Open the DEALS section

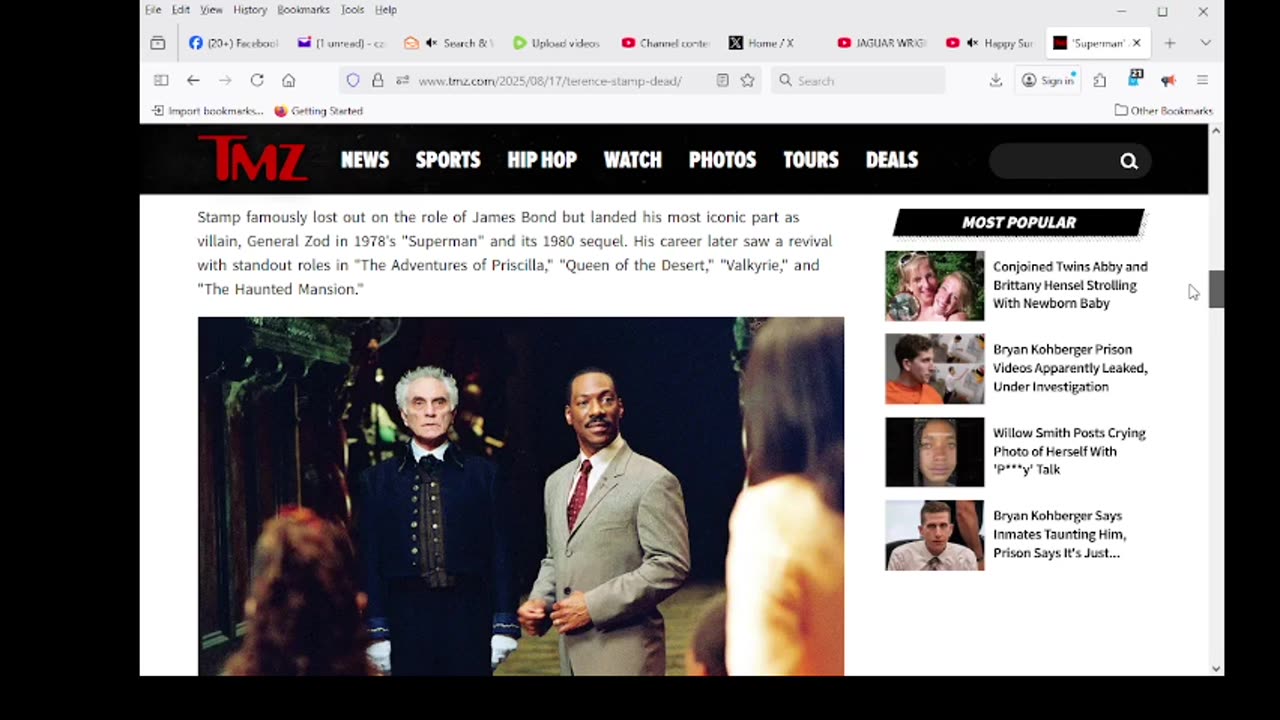click(892, 160)
